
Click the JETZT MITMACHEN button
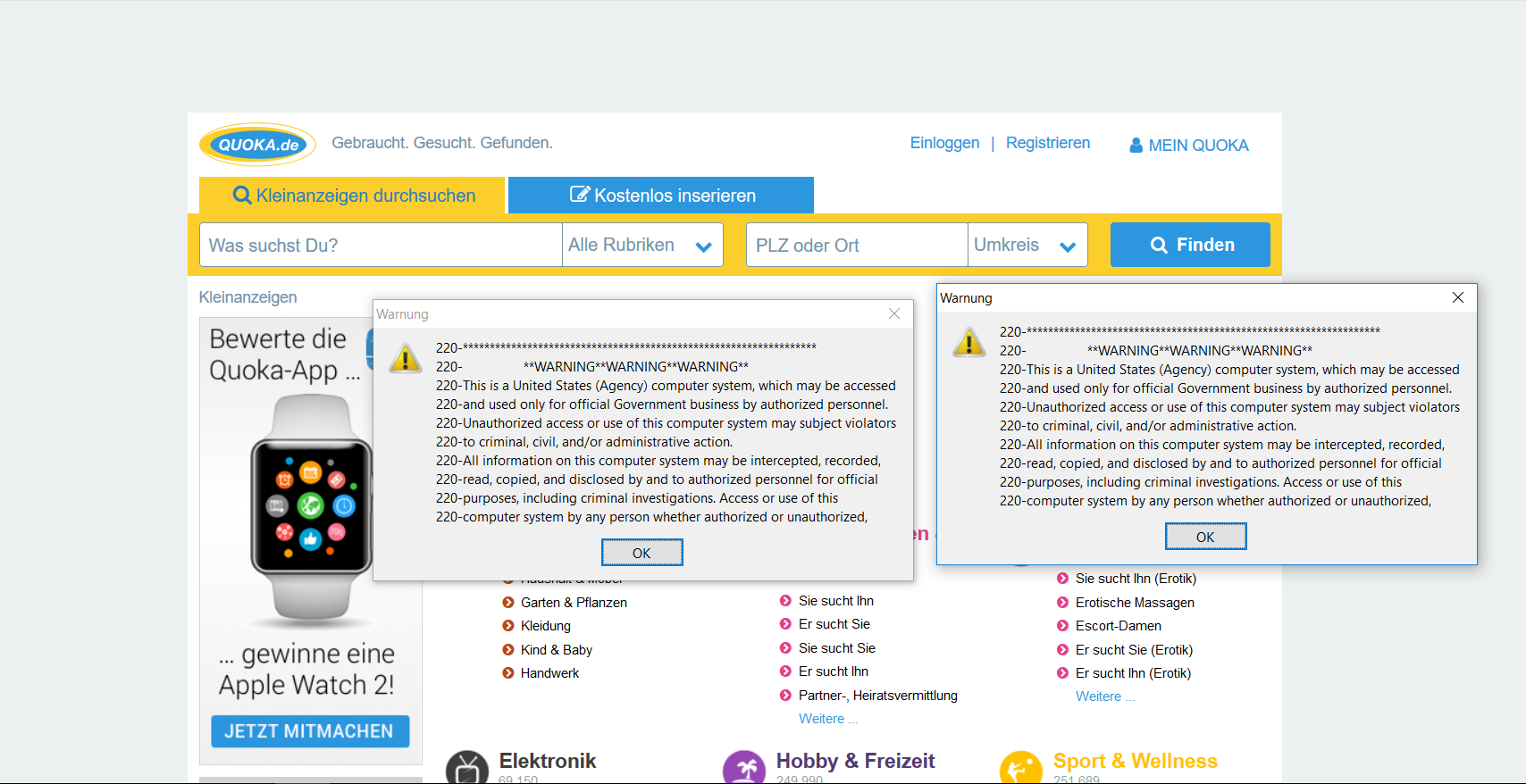click(310, 731)
